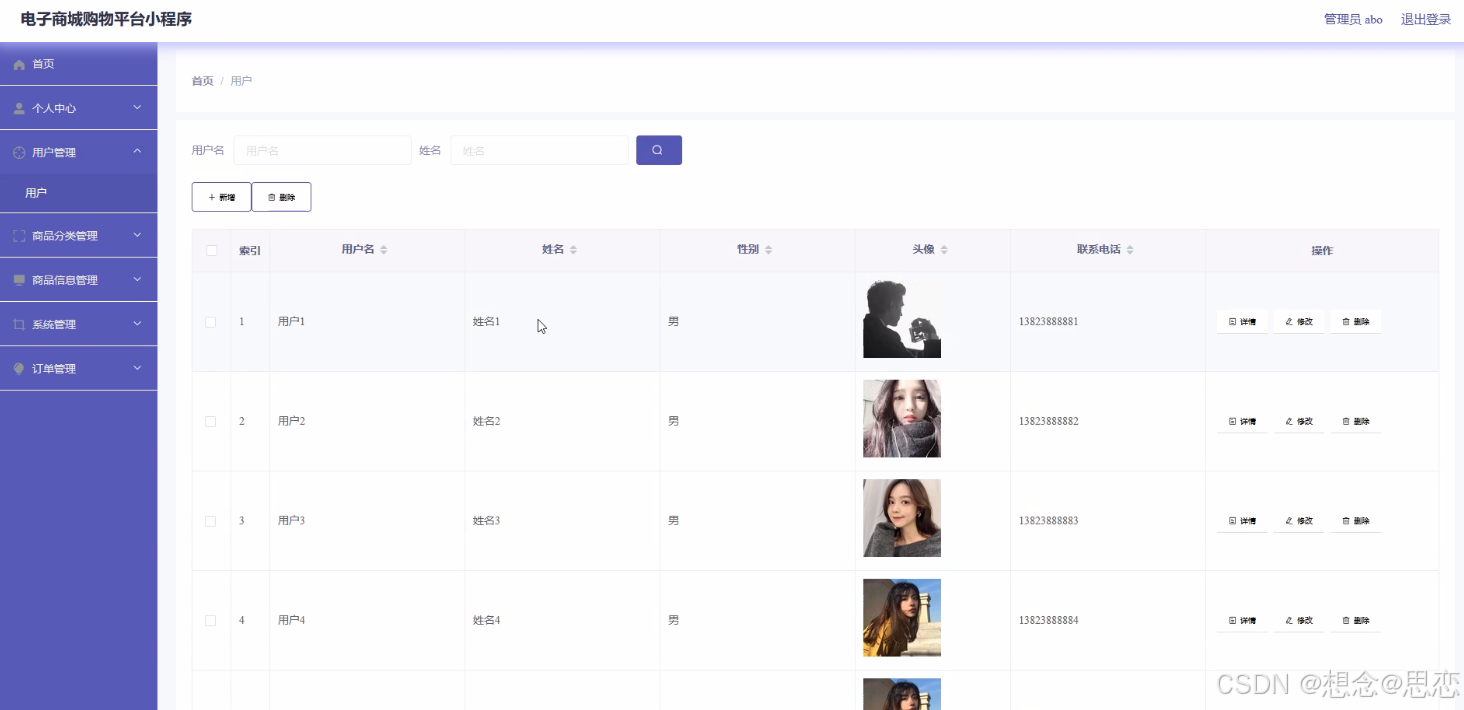Click the magnifier search button
The height and width of the screenshot is (710, 1464).
pyautogui.click(x=659, y=150)
